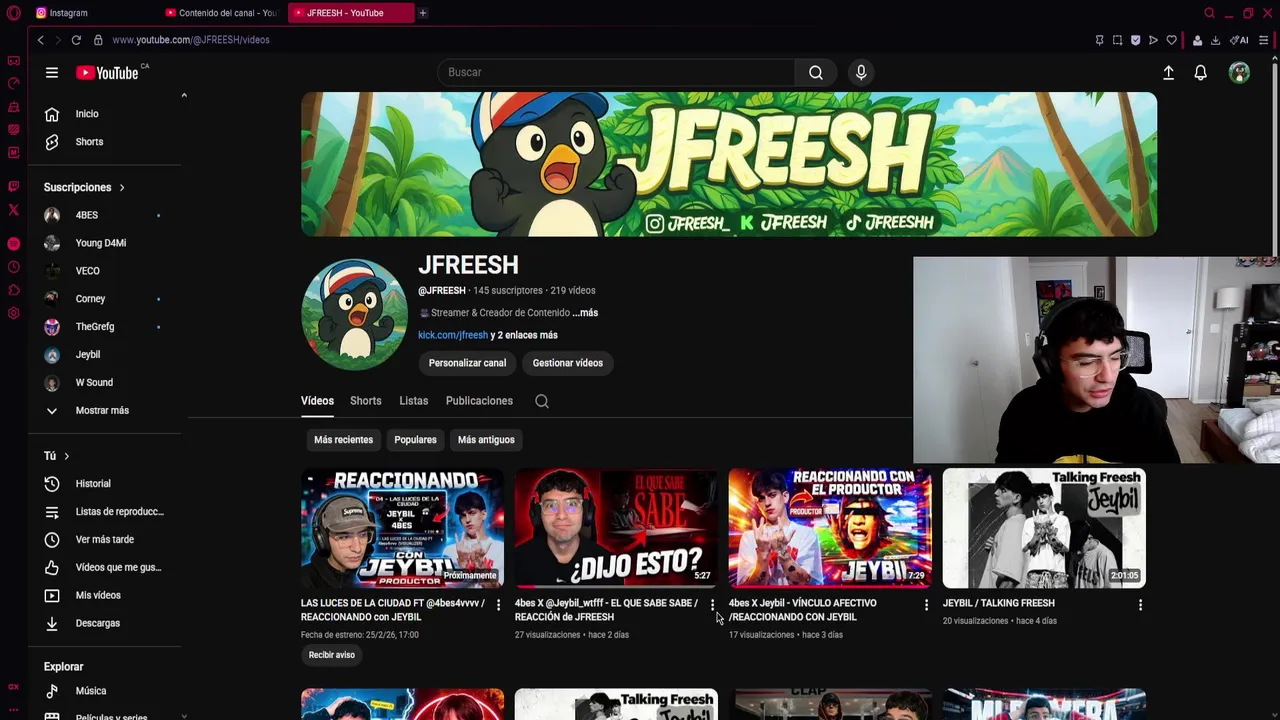Image resolution: width=1280 pixels, height=720 pixels.
Task: Open the notifications bell
Action: click(x=1200, y=72)
